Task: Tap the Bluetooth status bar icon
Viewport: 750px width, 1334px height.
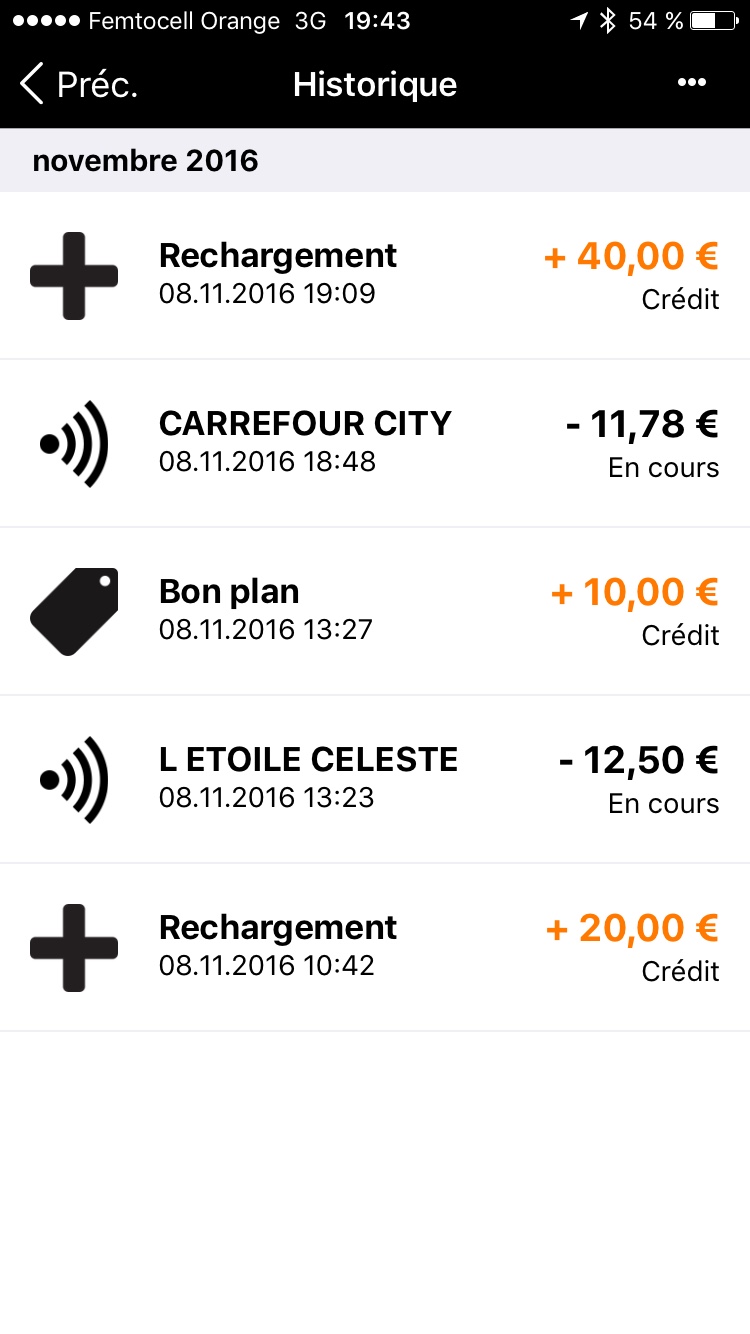Action: click(x=607, y=21)
